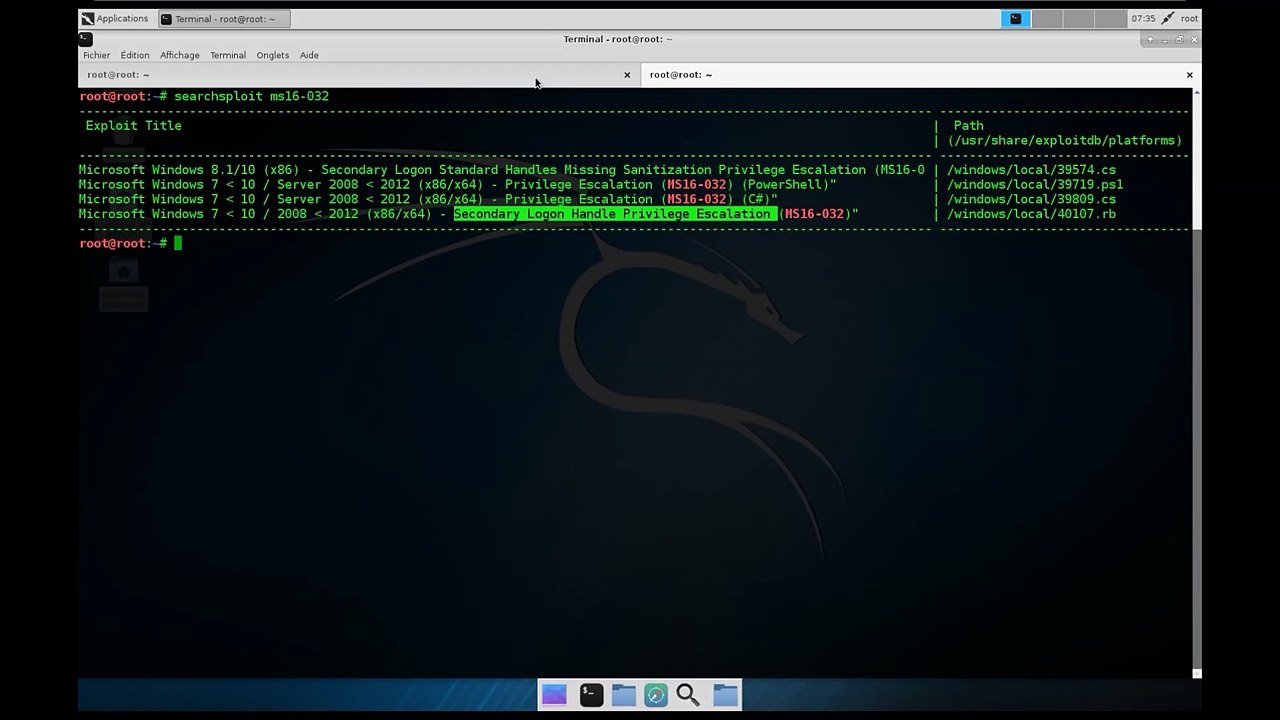Click the root user label in panel
The height and width of the screenshot is (720, 1280).
[x=1189, y=18]
